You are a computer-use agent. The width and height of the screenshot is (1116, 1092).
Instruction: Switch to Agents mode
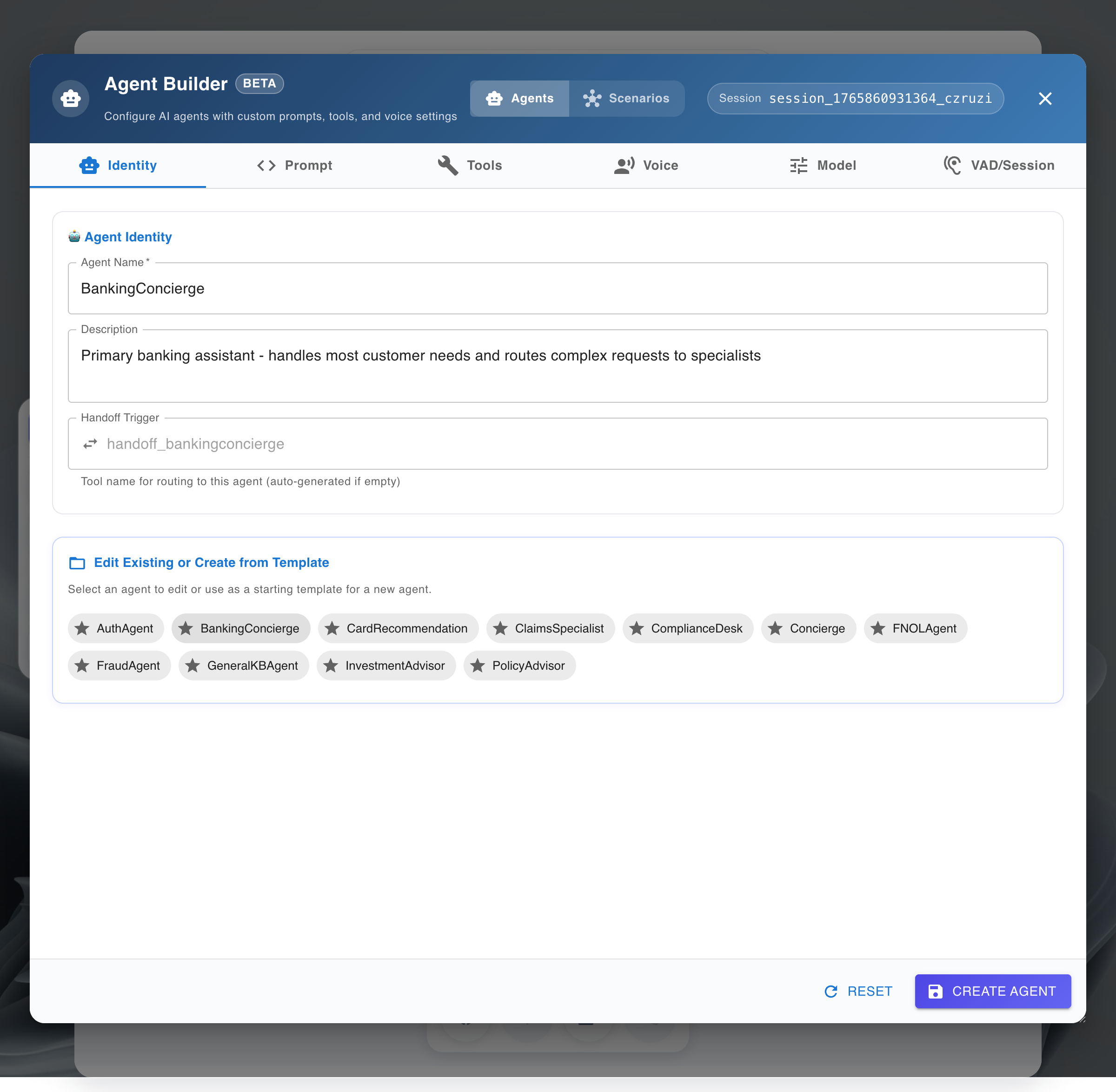(519, 99)
